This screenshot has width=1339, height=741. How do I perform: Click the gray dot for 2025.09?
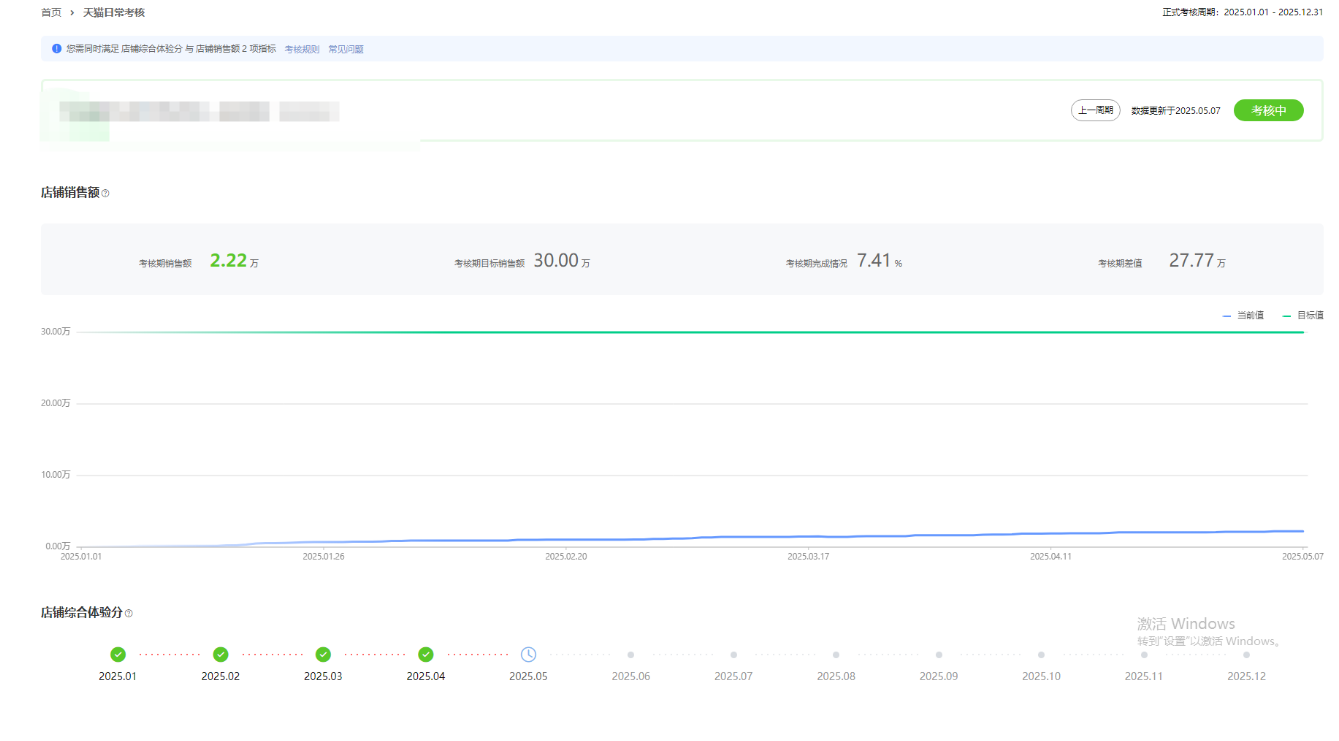pos(939,655)
